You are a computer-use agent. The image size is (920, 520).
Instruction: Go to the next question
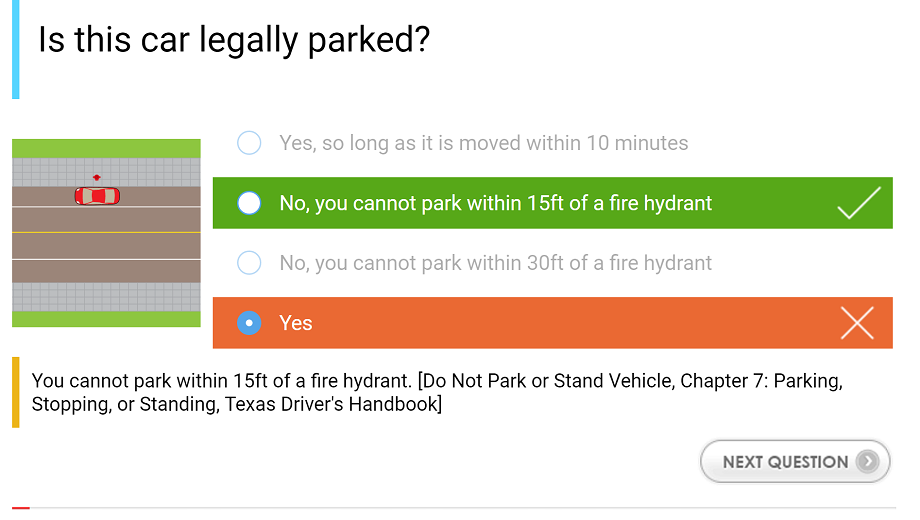pos(795,462)
